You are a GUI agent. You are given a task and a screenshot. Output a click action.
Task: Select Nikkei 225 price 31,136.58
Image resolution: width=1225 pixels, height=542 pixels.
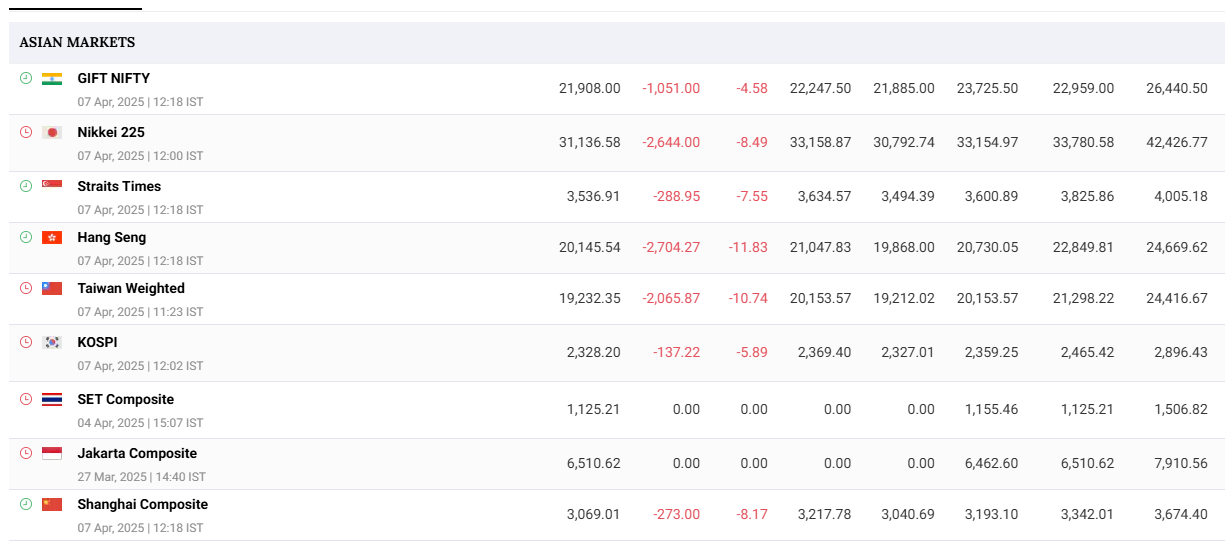(x=589, y=142)
